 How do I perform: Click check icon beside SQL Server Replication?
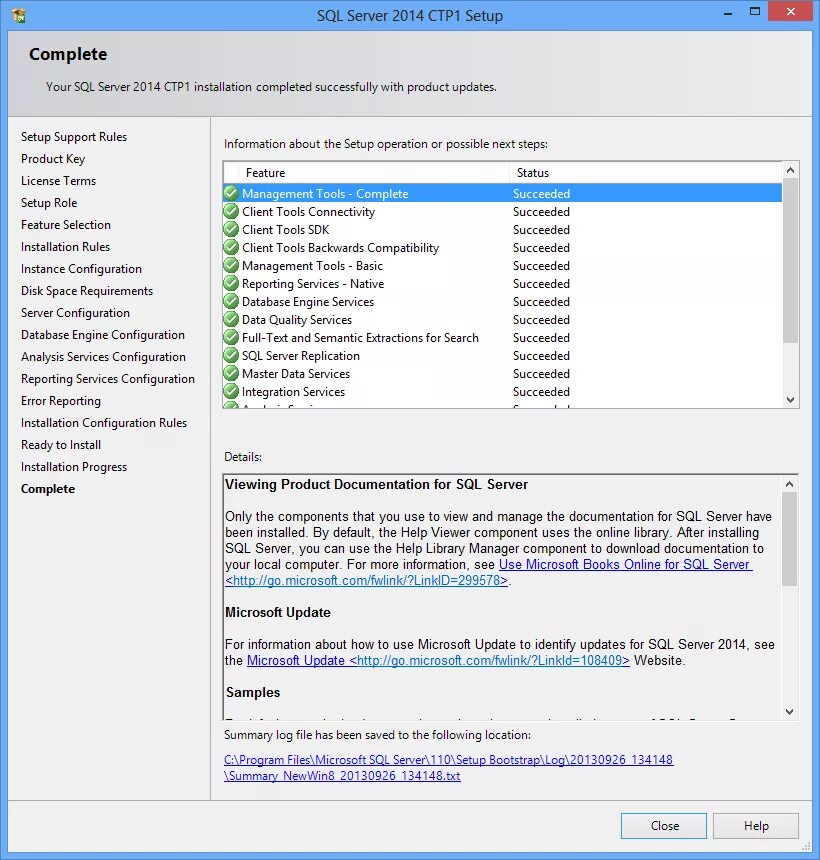(231, 355)
